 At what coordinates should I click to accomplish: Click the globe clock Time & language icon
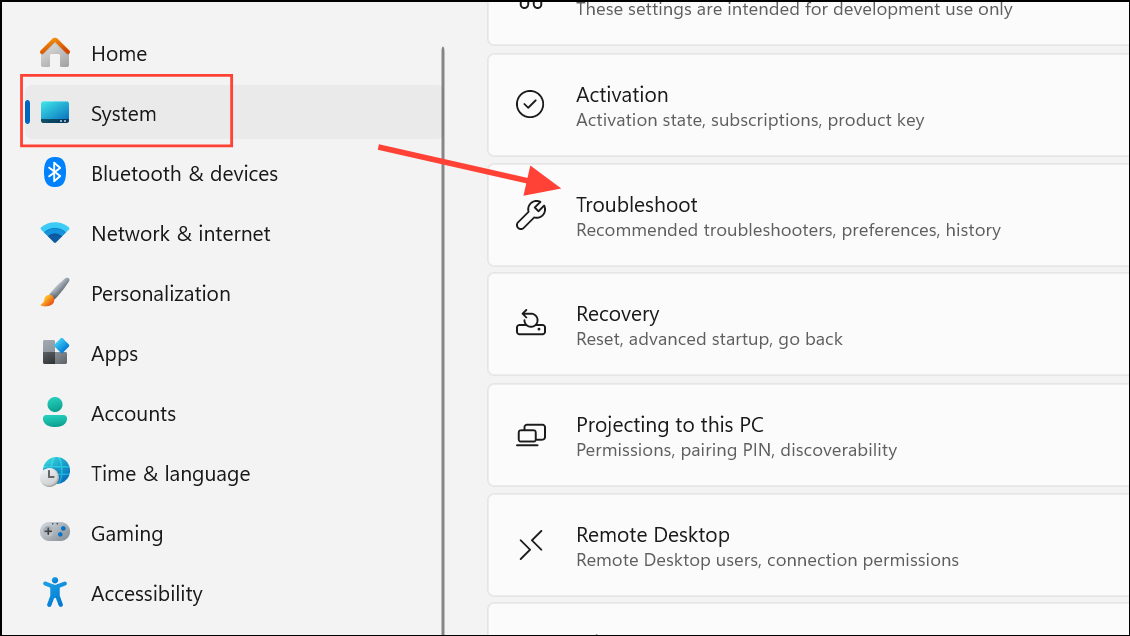(54, 473)
